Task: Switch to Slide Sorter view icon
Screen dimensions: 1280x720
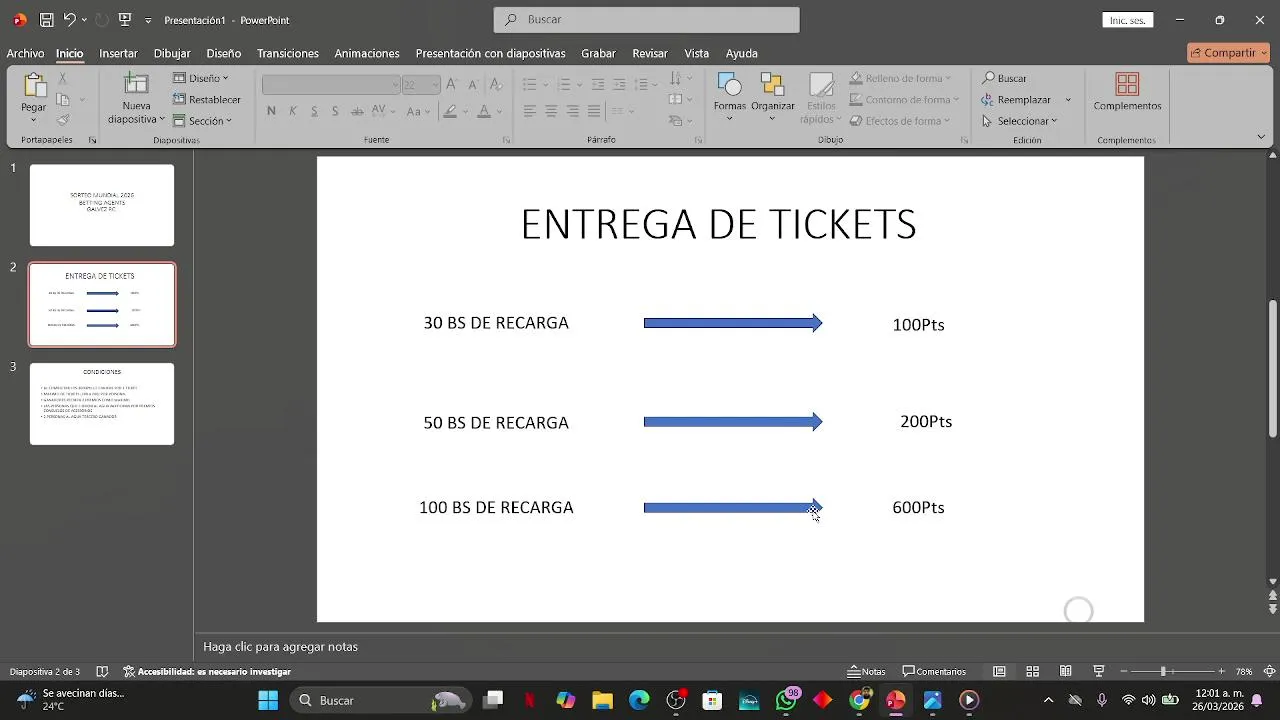Action: pos(1033,671)
